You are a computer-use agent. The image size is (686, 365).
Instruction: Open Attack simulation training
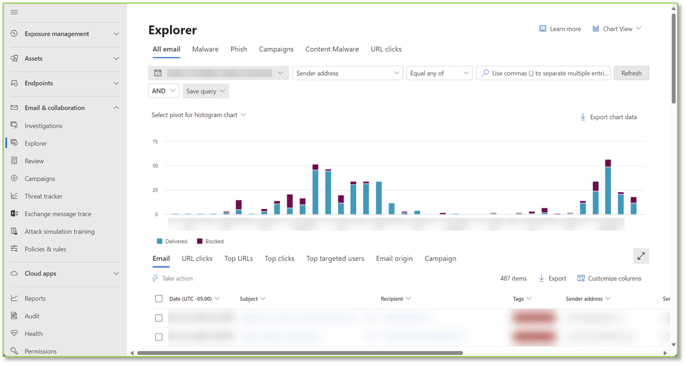(60, 232)
